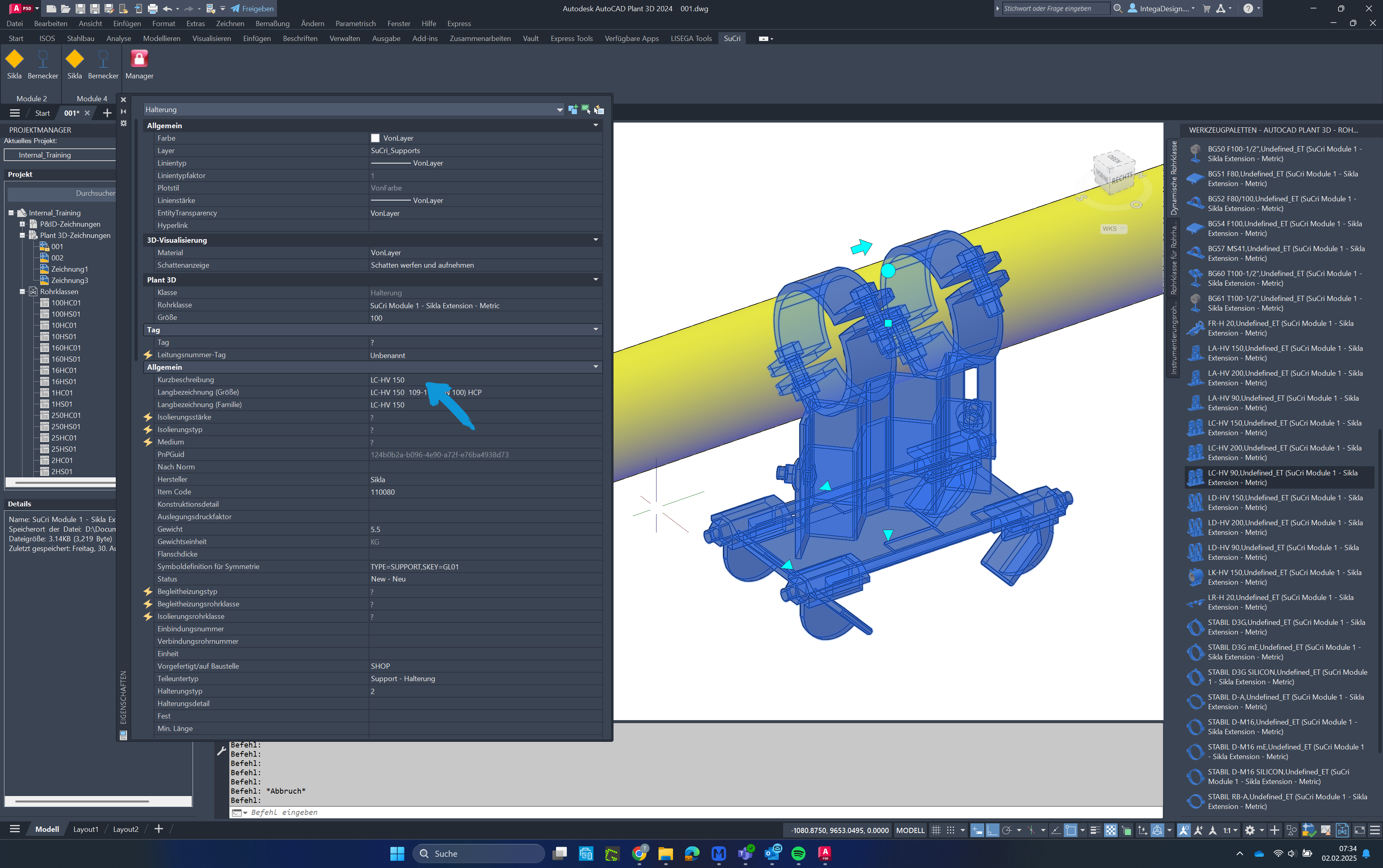The width and height of the screenshot is (1383, 868).
Task: Toggle snap mode dots icon in status bar
Action: (950, 830)
